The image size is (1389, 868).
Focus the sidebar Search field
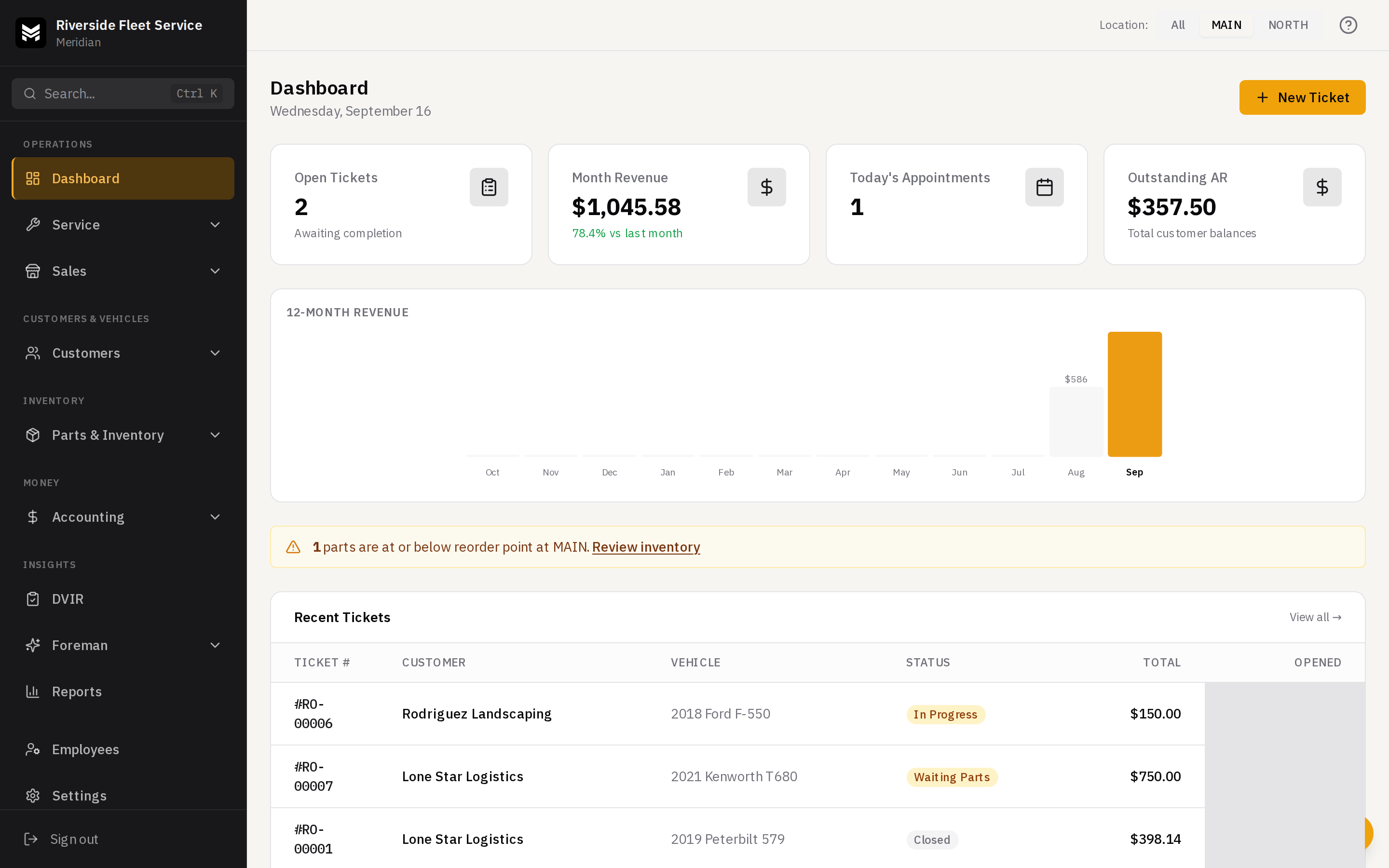(123, 94)
